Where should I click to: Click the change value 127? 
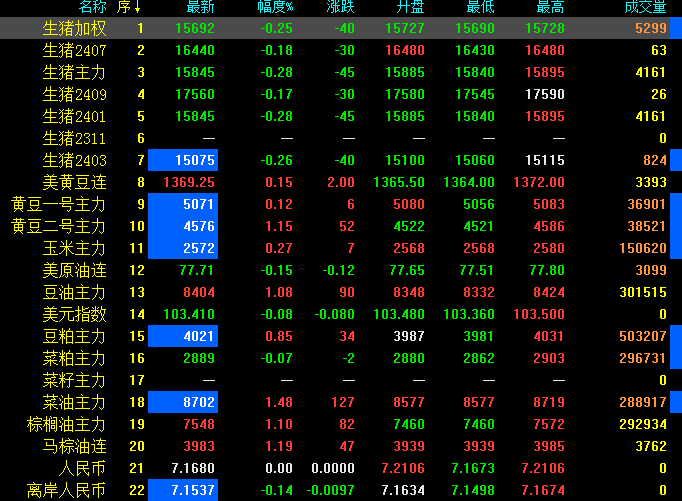point(343,402)
